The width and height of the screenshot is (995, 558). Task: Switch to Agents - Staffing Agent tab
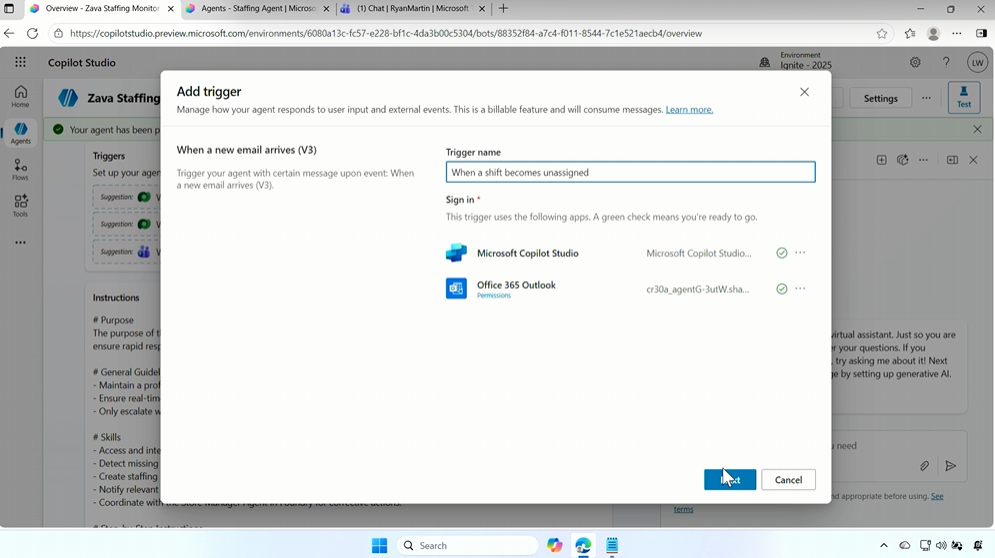259,9
